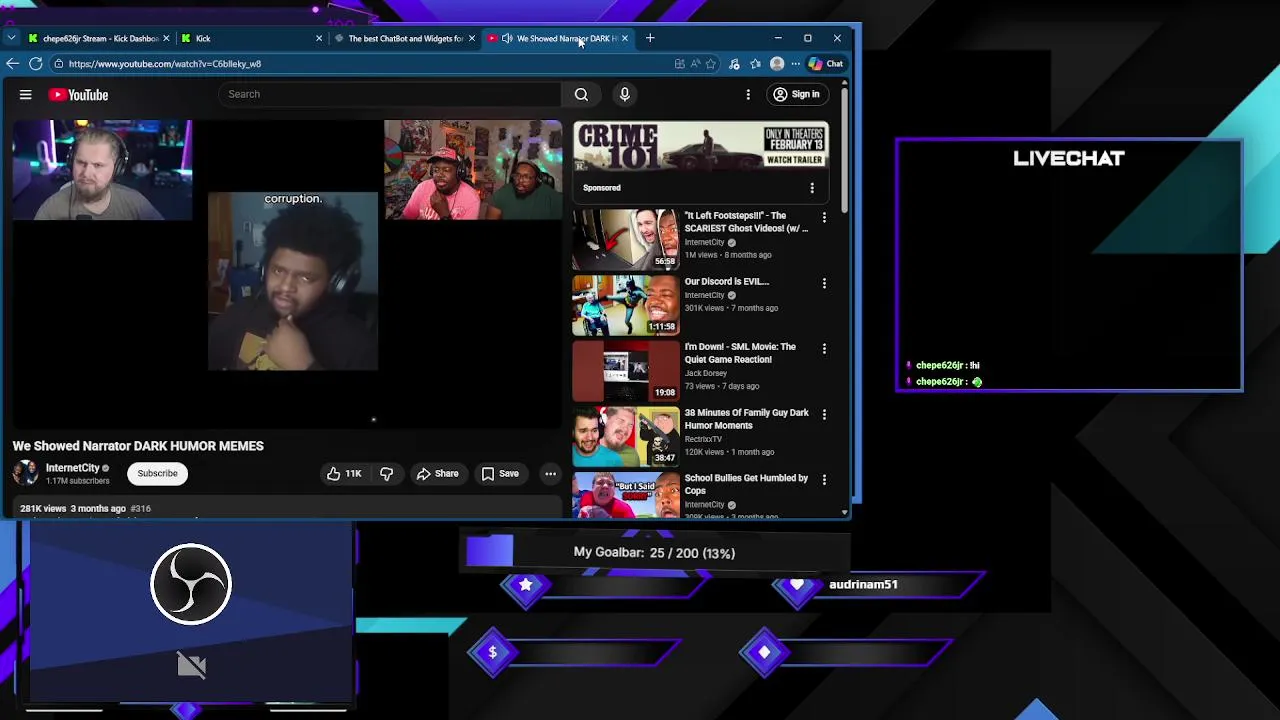Click the 281K views 3 months ago text

pos(73,508)
